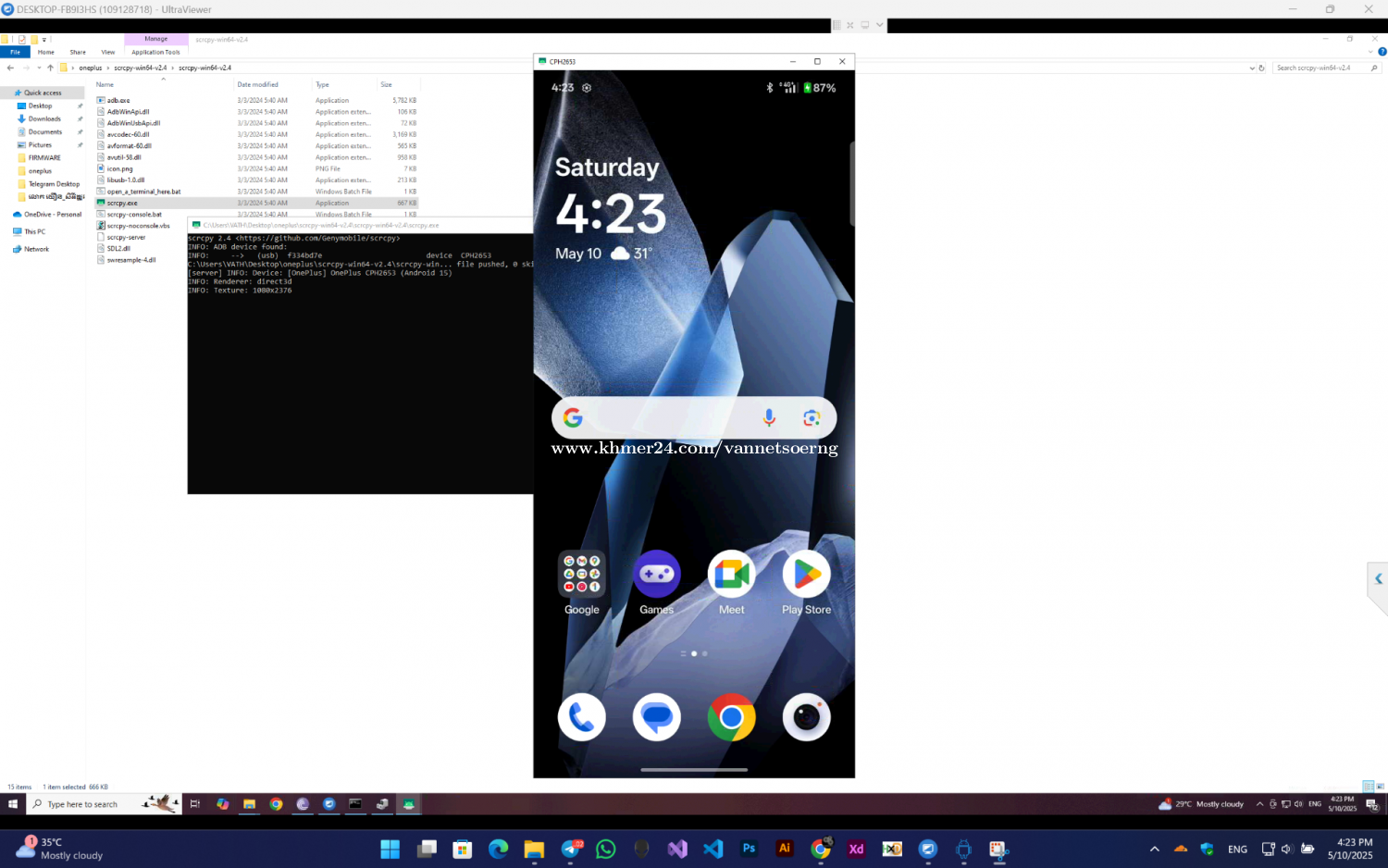Open Photoshop from the Windows 11 taskbar

[749, 849]
